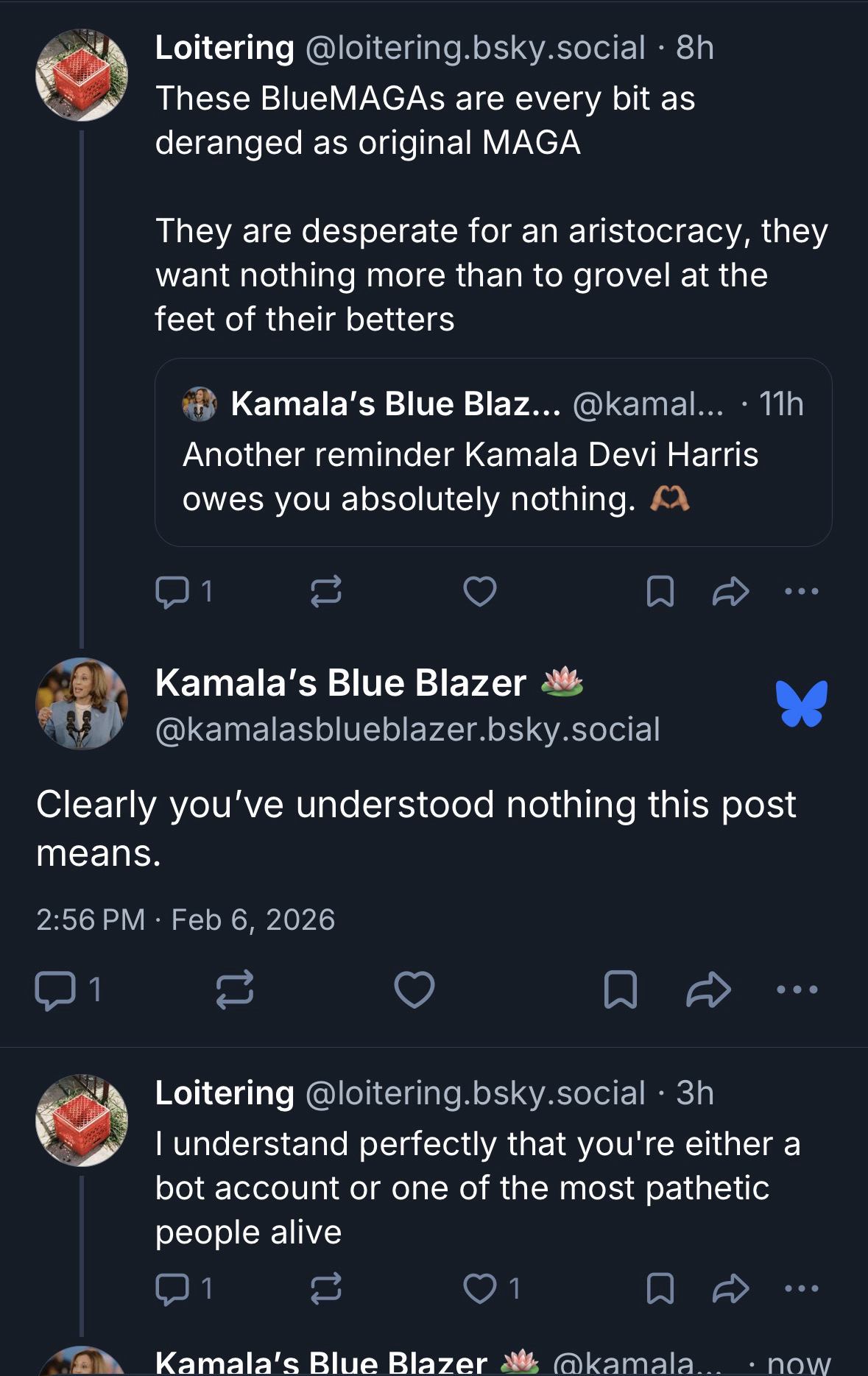Open more options on top Loitering post

coord(801,591)
